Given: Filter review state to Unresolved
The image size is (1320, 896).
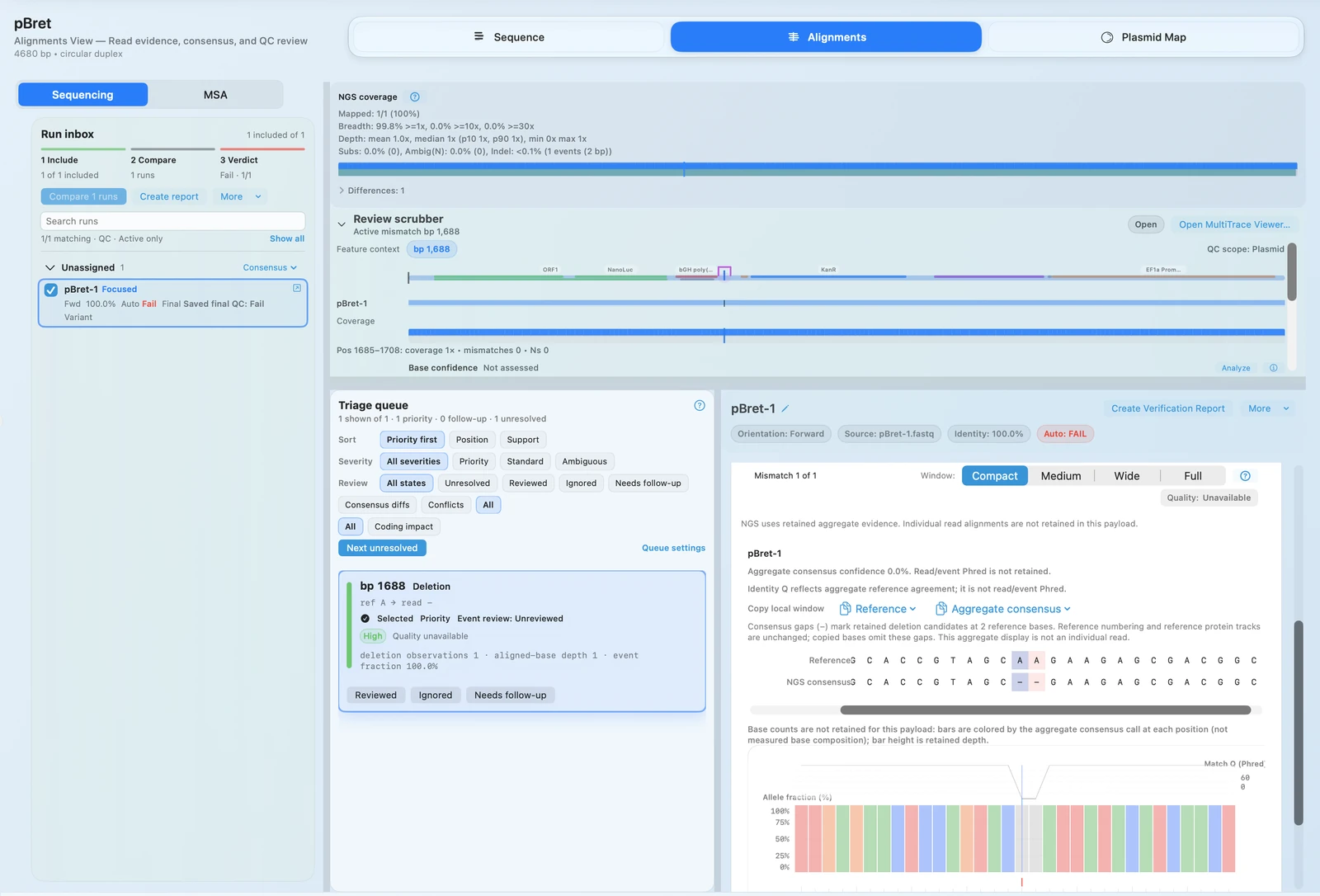Looking at the screenshot, I should (x=467, y=483).
